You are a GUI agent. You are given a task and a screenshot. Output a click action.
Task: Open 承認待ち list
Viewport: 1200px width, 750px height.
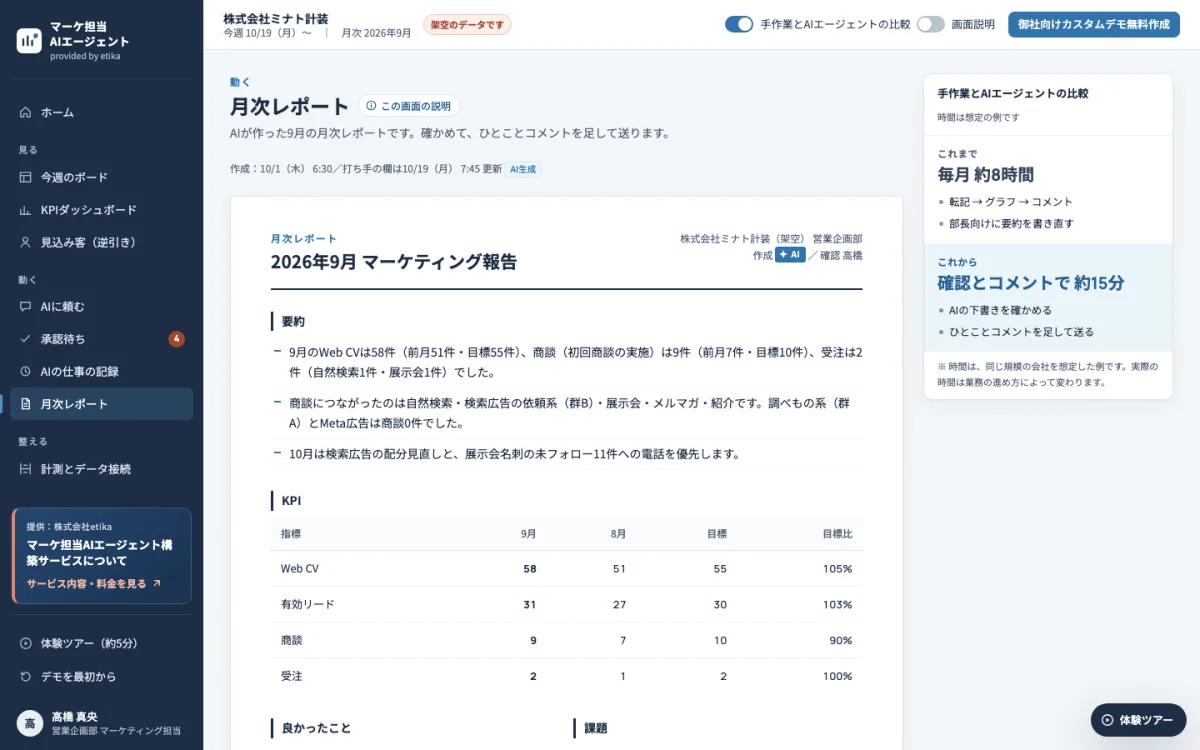point(101,339)
